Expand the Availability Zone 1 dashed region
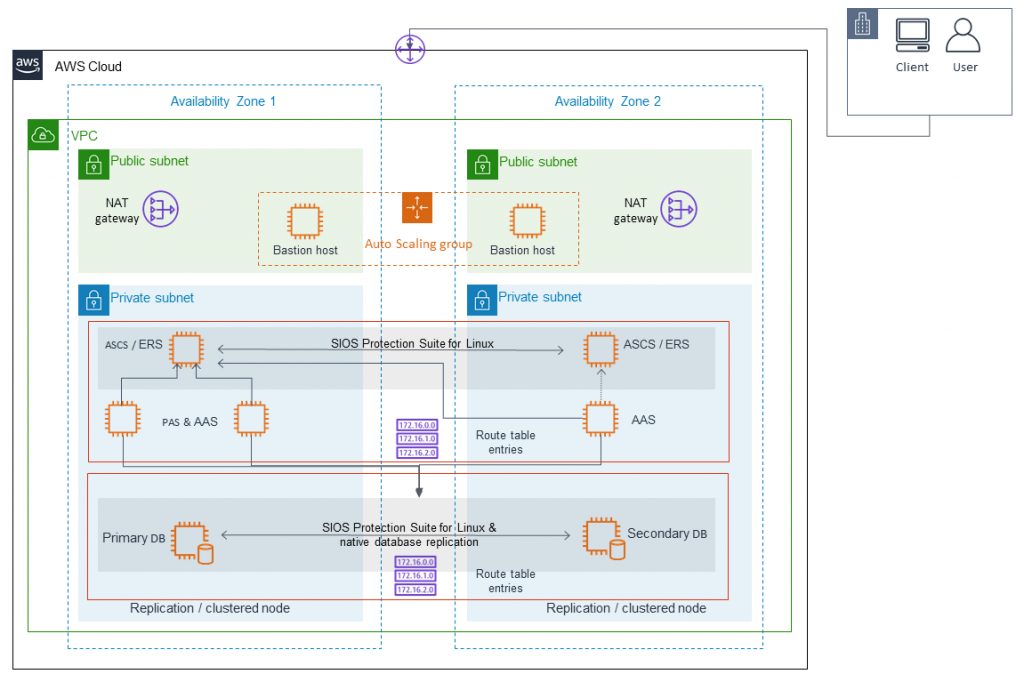1024x682 pixels. (223, 101)
